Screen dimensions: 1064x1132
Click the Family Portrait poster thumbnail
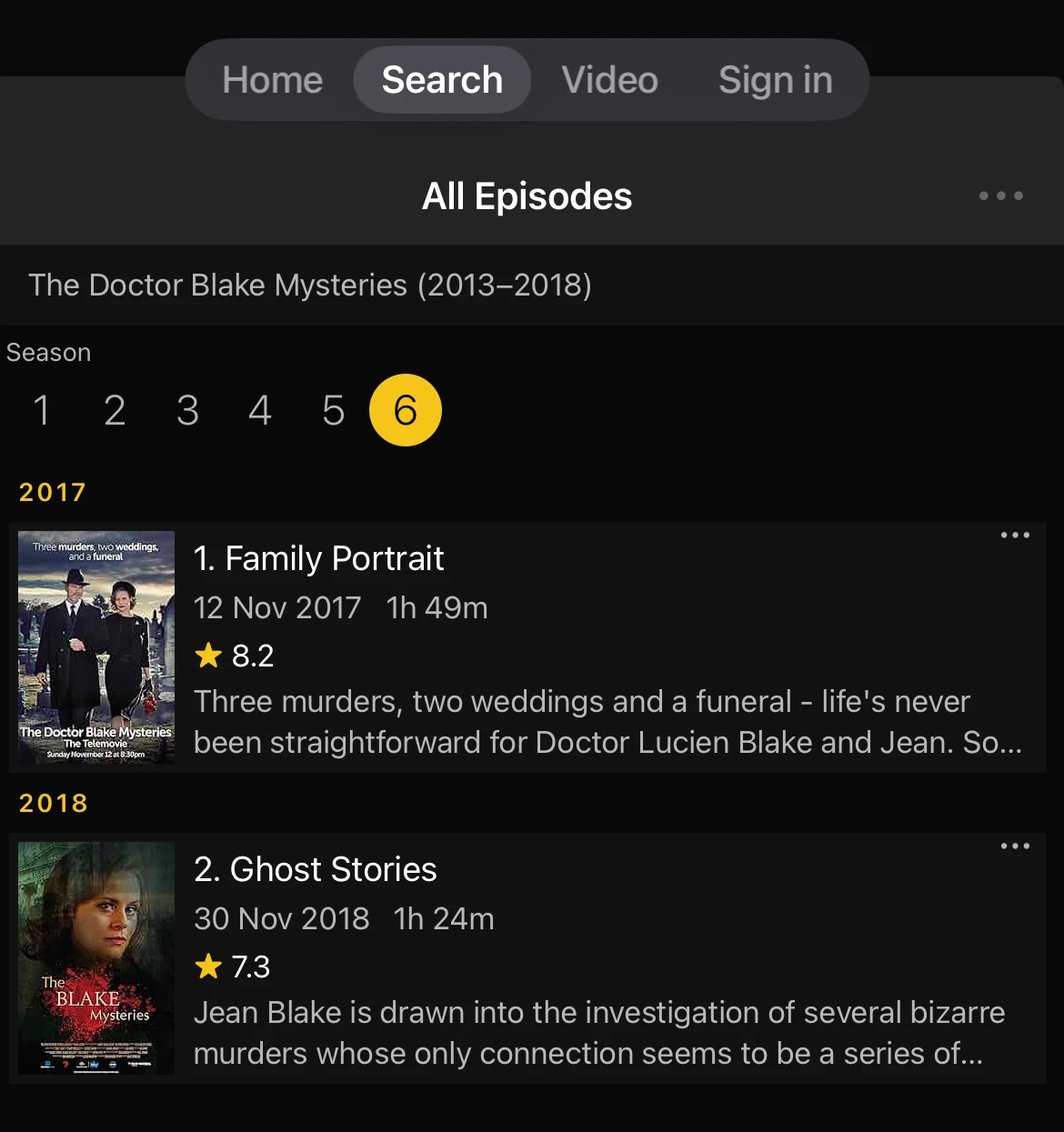(96, 647)
